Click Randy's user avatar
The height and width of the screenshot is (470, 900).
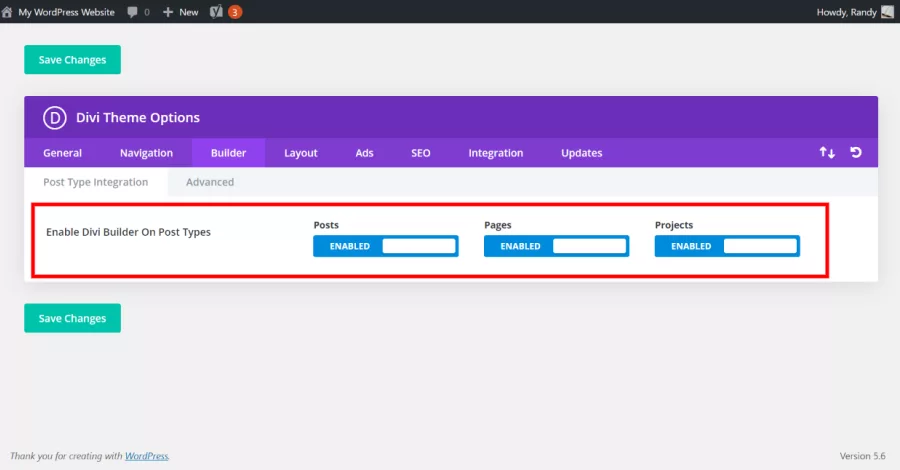pyautogui.click(x=887, y=12)
